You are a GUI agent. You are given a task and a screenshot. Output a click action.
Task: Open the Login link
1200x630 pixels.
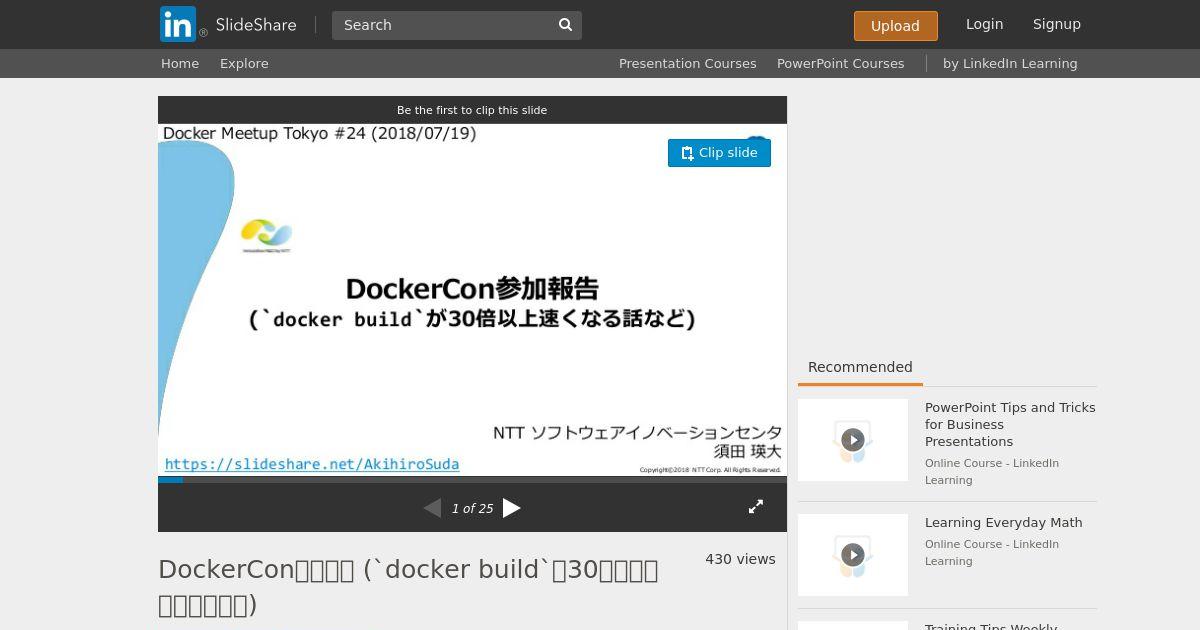coord(984,24)
